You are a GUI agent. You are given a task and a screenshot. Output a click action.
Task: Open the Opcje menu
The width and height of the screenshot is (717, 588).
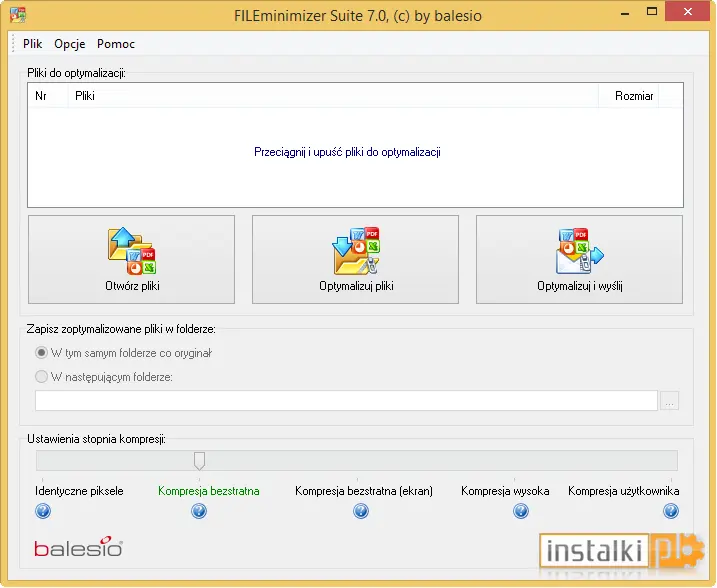[70, 44]
